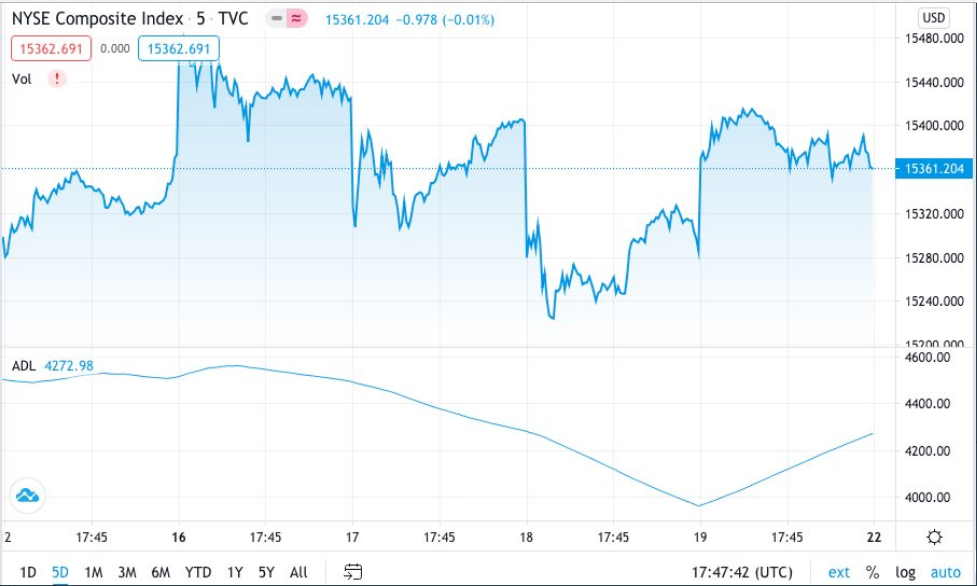Click the gray market status pill icon
Image resolution: width=977 pixels, height=586 pixels.
pyautogui.click(x=277, y=19)
